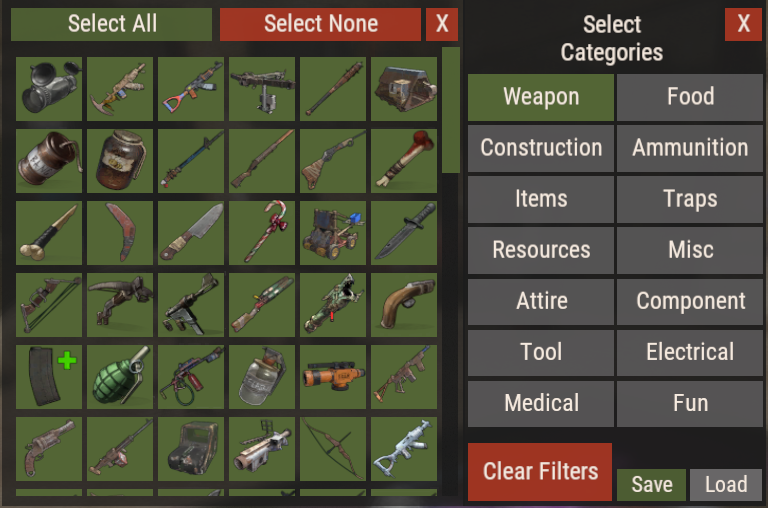Choose the combat knife icon

click(404, 233)
